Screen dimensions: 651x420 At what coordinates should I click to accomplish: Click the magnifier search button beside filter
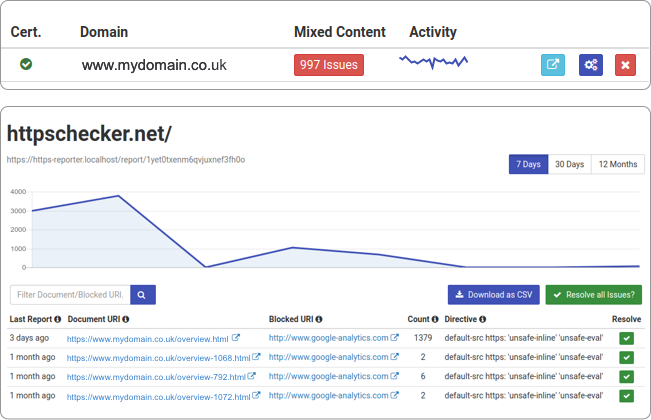[144, 295]
